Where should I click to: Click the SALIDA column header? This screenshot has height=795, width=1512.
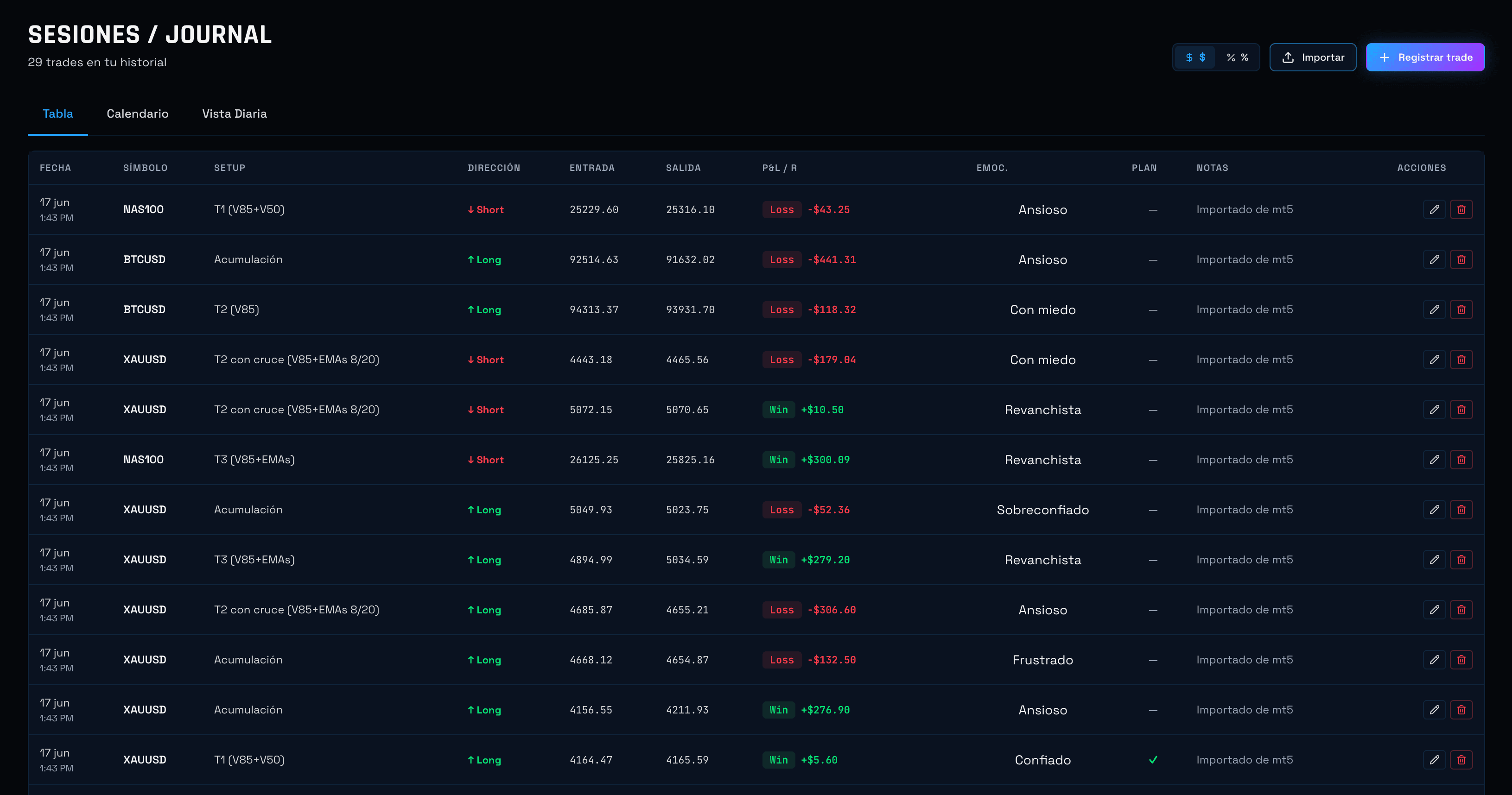[683, 168]
